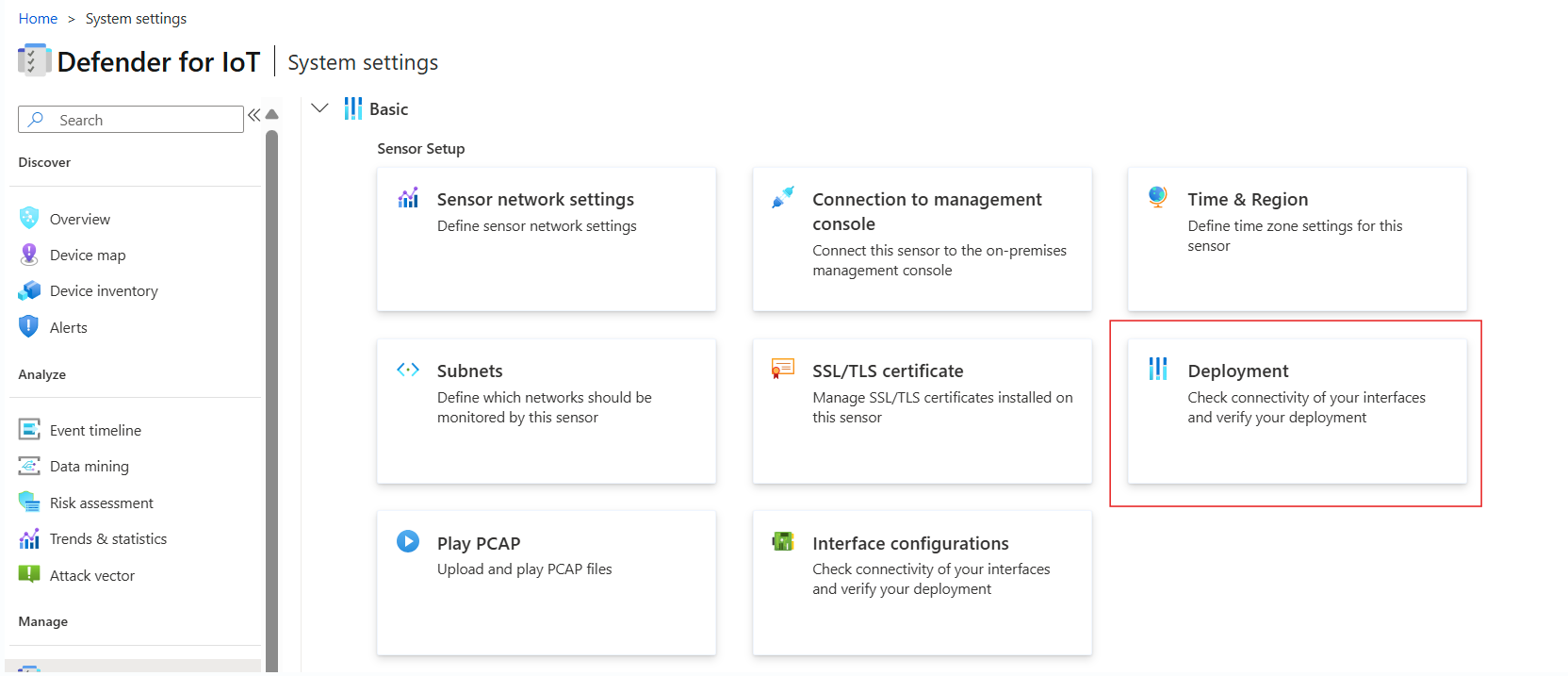The width and height of the screenshot is (1568, 676).
Task: Click the SSL/TLS certificate icon
Action: point(783,369)
